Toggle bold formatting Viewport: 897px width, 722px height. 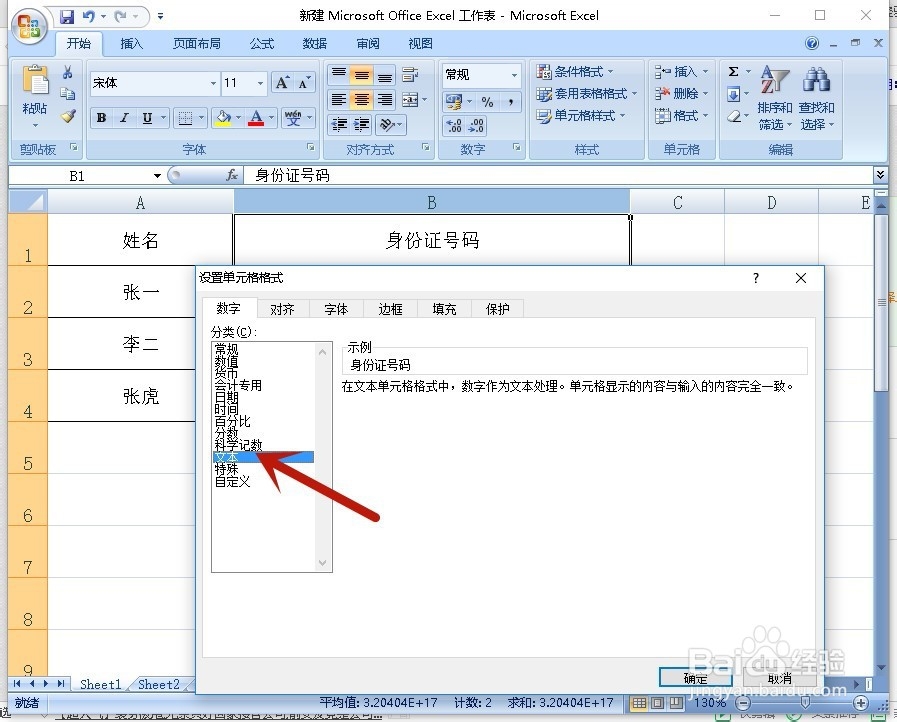(x=100, y=118)
